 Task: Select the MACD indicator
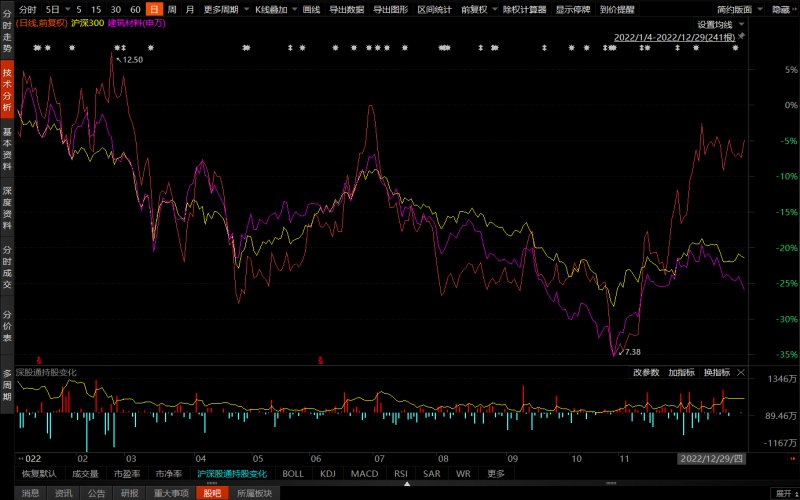[x=364, y=473]
